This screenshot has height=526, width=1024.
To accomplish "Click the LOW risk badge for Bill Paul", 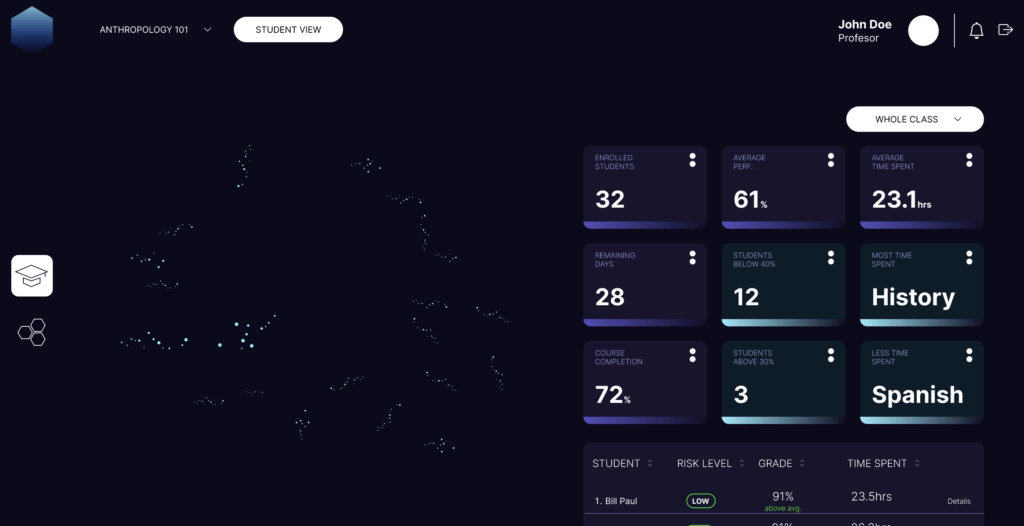I will (x=701, y=500).
